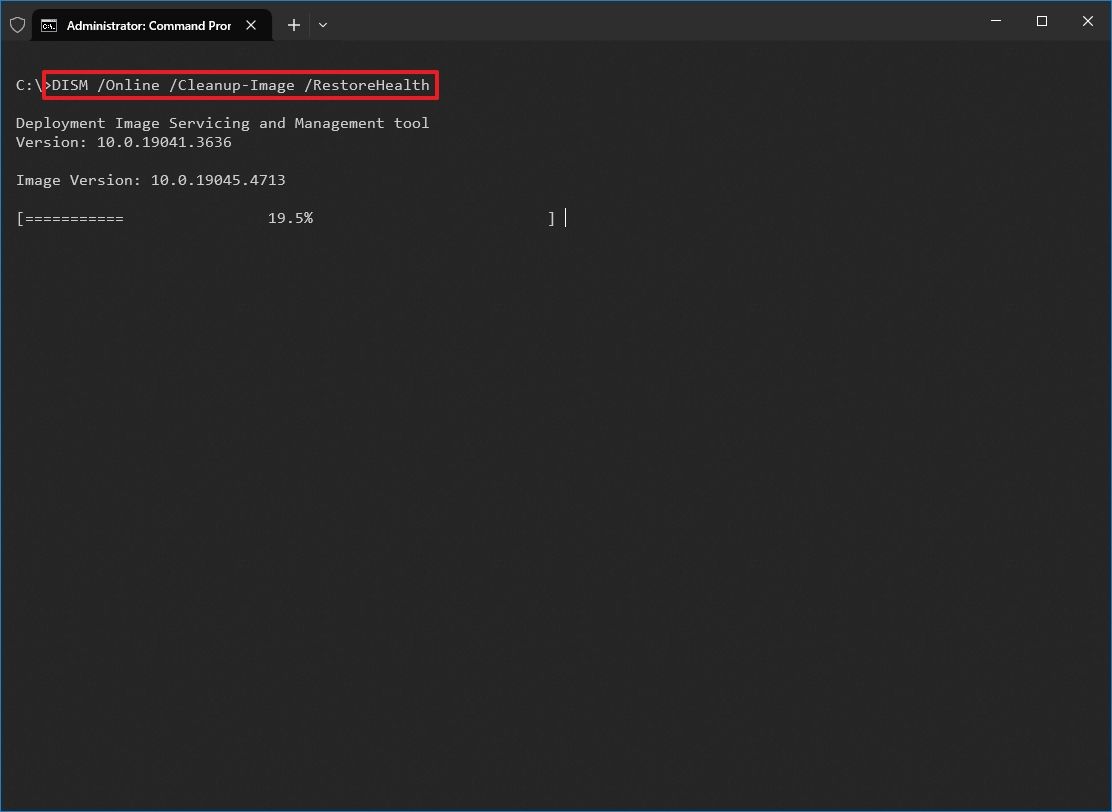Click the /Online parameter text
Screen dimensions: 1112x812
[130, 85]
